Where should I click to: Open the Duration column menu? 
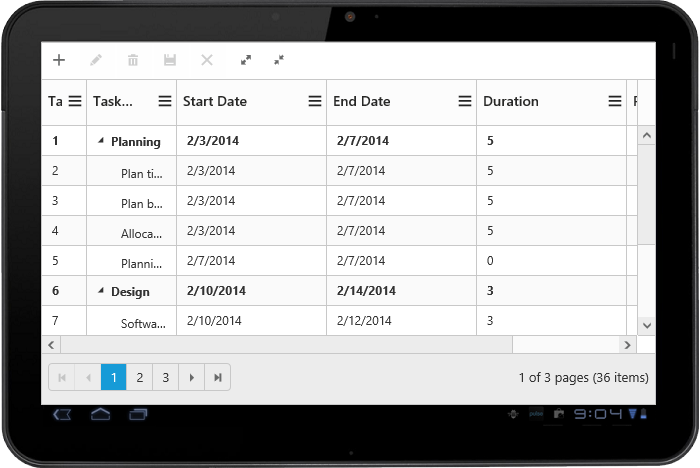(615, 101)
